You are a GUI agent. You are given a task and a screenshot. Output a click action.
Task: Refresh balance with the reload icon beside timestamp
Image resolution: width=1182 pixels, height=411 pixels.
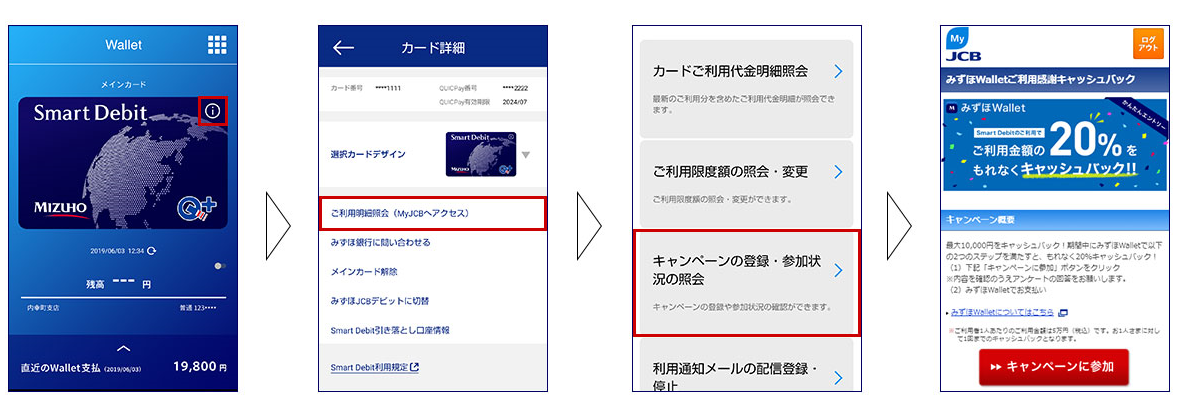153,250
